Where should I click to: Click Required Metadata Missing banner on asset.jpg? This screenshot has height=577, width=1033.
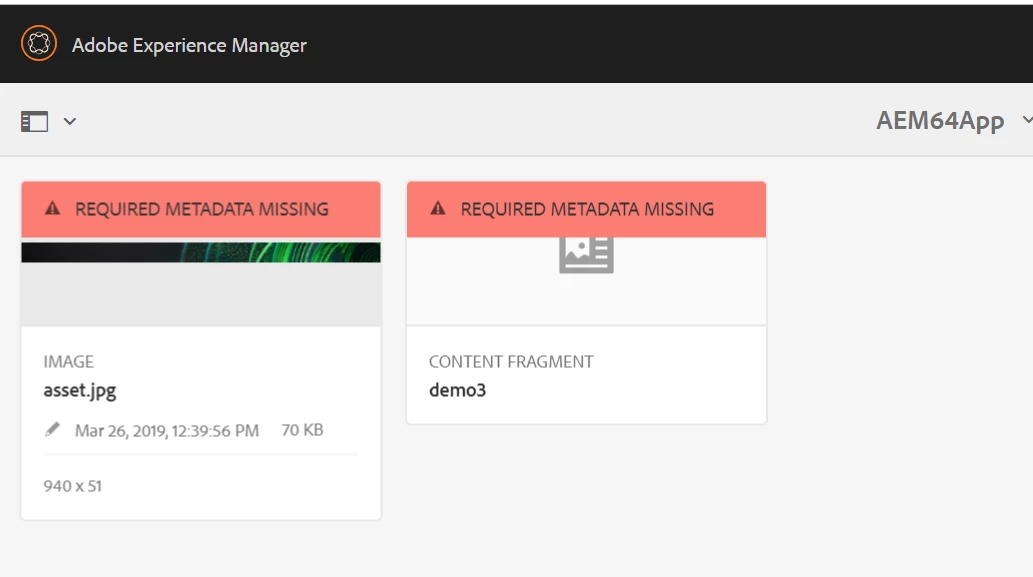(x=201, y=209)
